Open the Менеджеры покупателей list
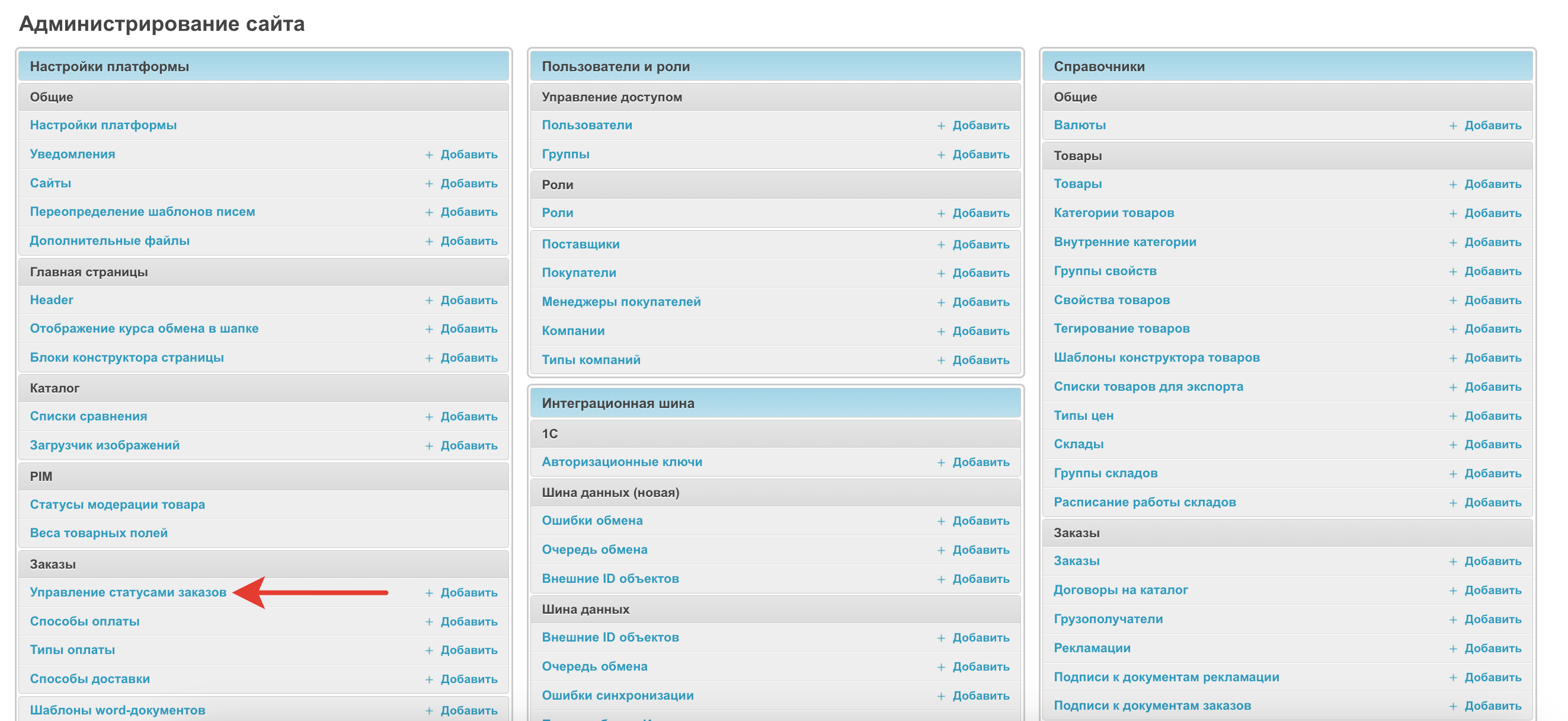Viewport: 1568px width, 721px height. (621, 301)
